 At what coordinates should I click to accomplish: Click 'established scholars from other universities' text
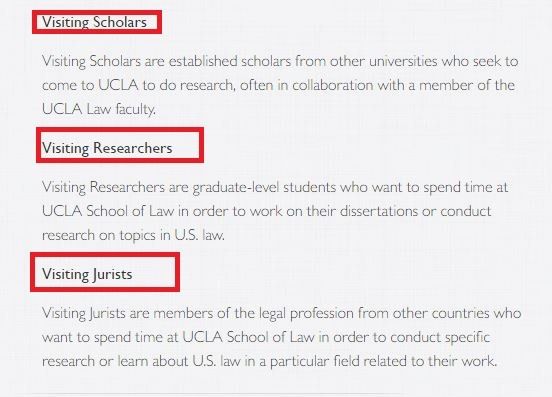pyautogui.click(x=301, y=61)
